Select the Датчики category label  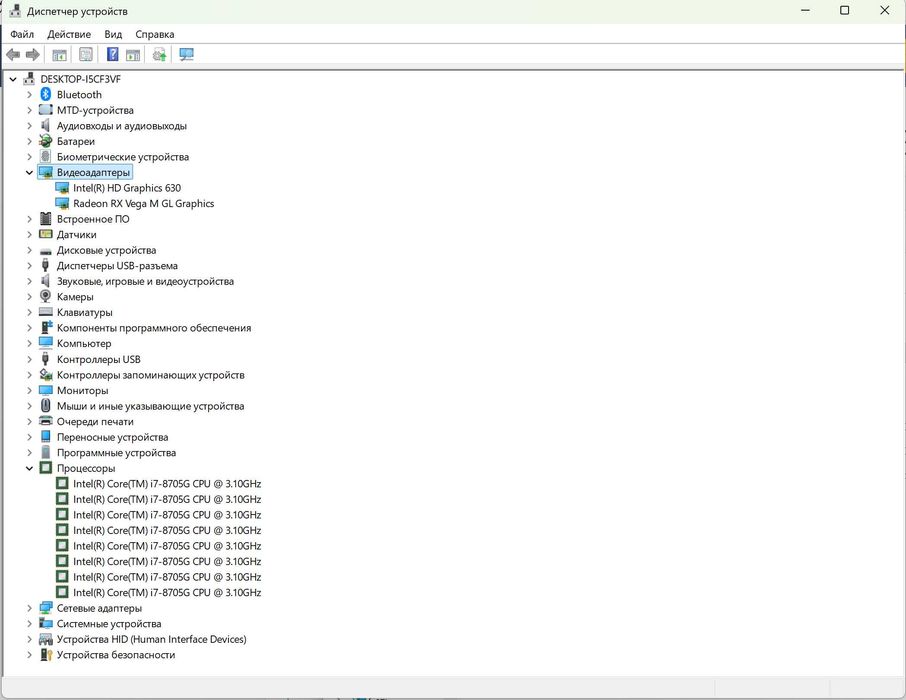tap(76, 235)
